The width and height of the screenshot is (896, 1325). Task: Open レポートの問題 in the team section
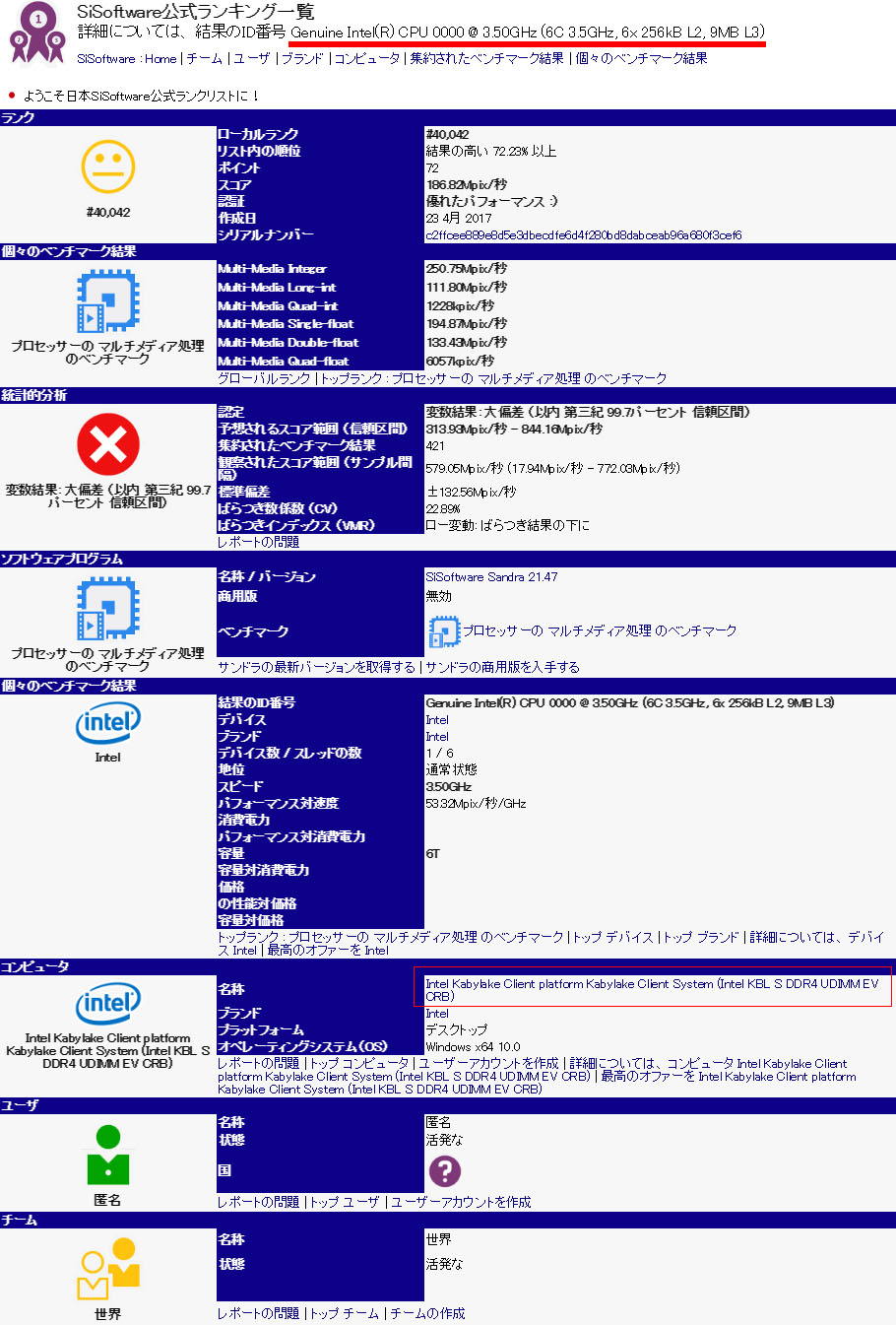(258, 1314)
